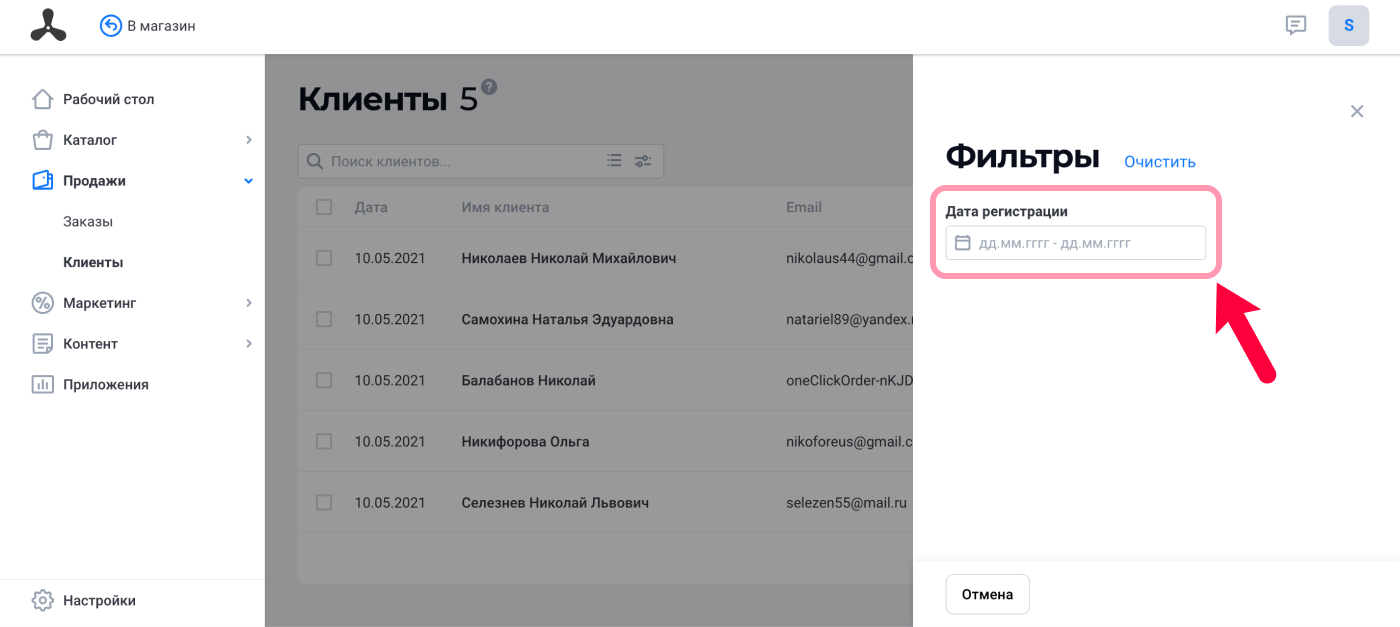Check the box for Балабанов Николай
1400x627 pixels.
point(324,380)
